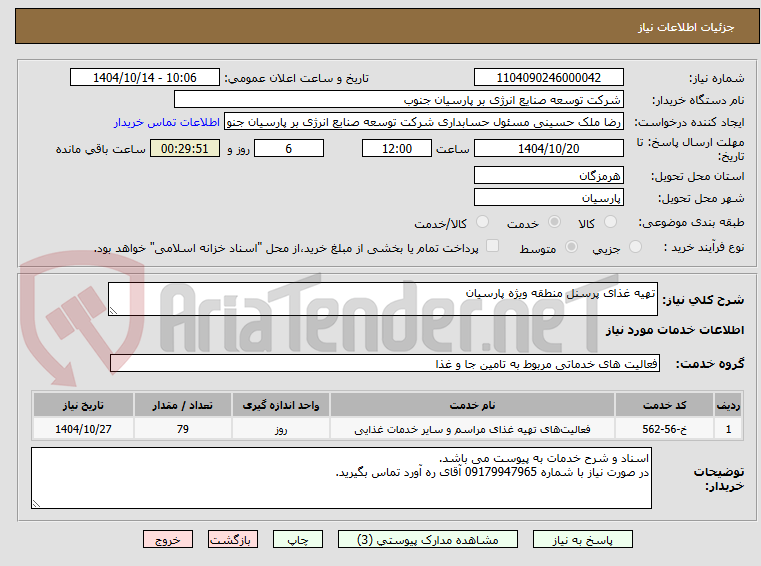Viewport: 761px width, 566px height.
Task: Select the کالا/خدمت radio button
Action: [482, 222]
